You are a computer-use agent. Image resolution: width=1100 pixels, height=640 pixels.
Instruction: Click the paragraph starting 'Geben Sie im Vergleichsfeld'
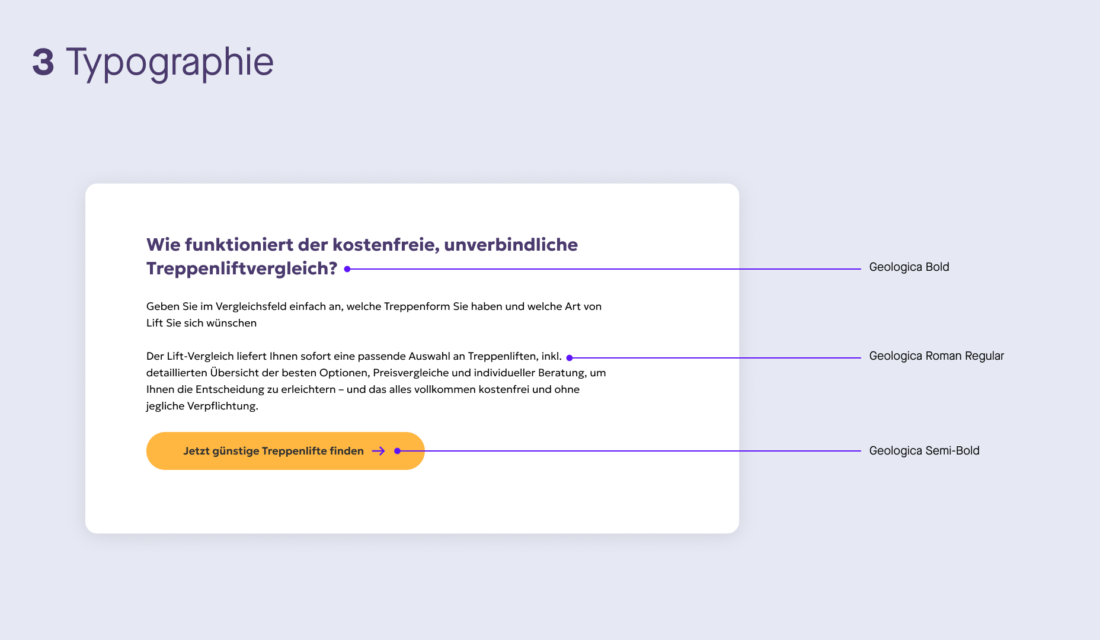click(x=374, y=314)
